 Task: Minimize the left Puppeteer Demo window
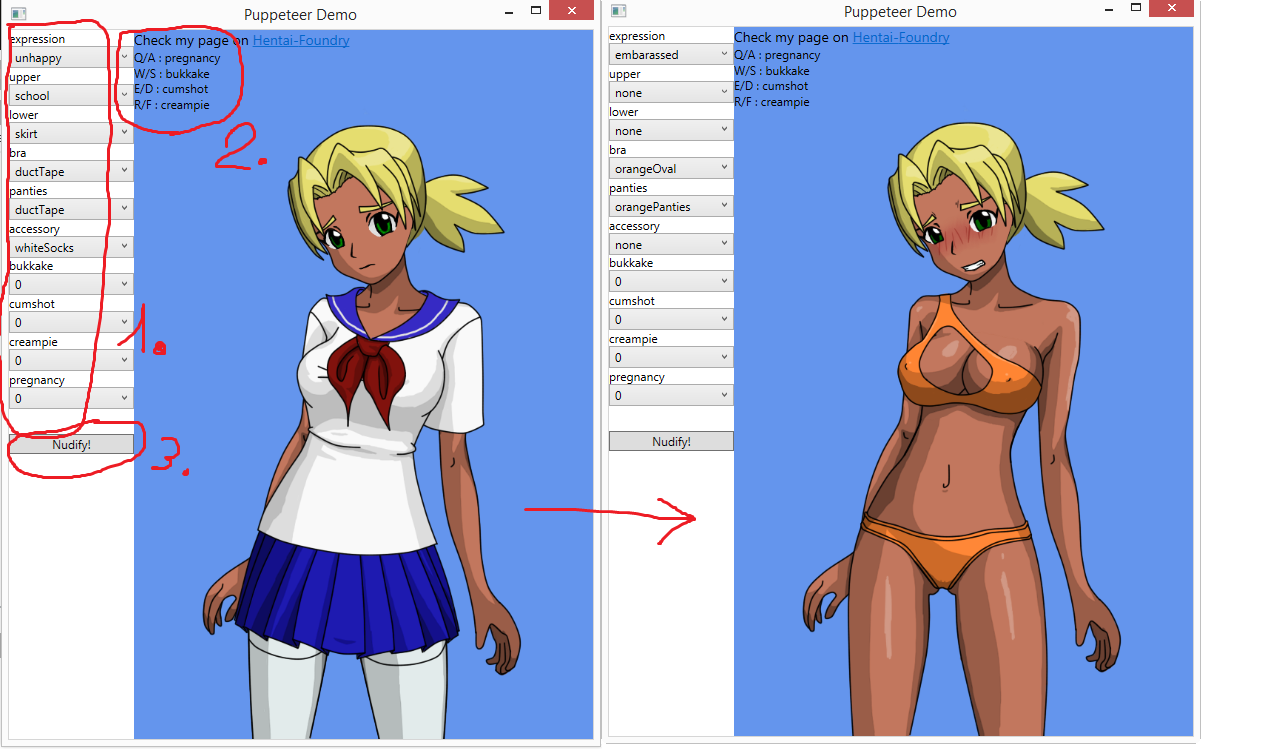(x=509, y=12)
